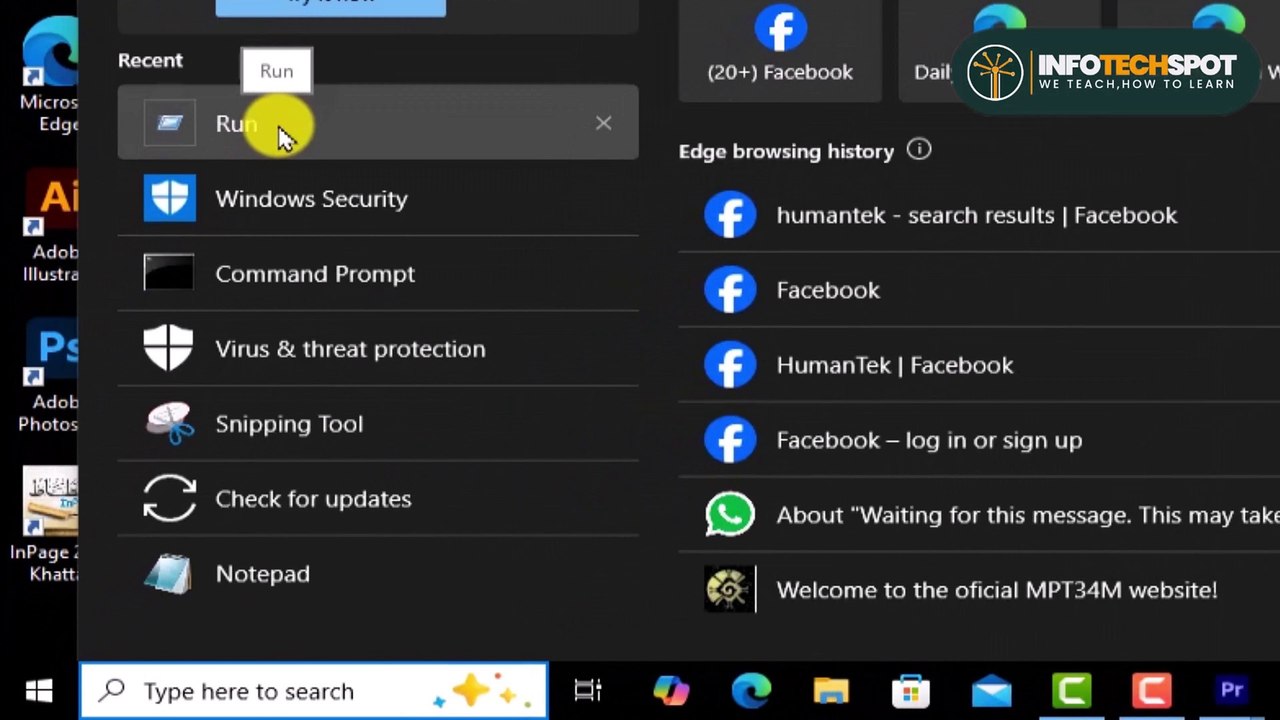Launch Snipping Tool
Viewport: 1280px width, 720px height.
pyautogui.click(x=377, y=423)
